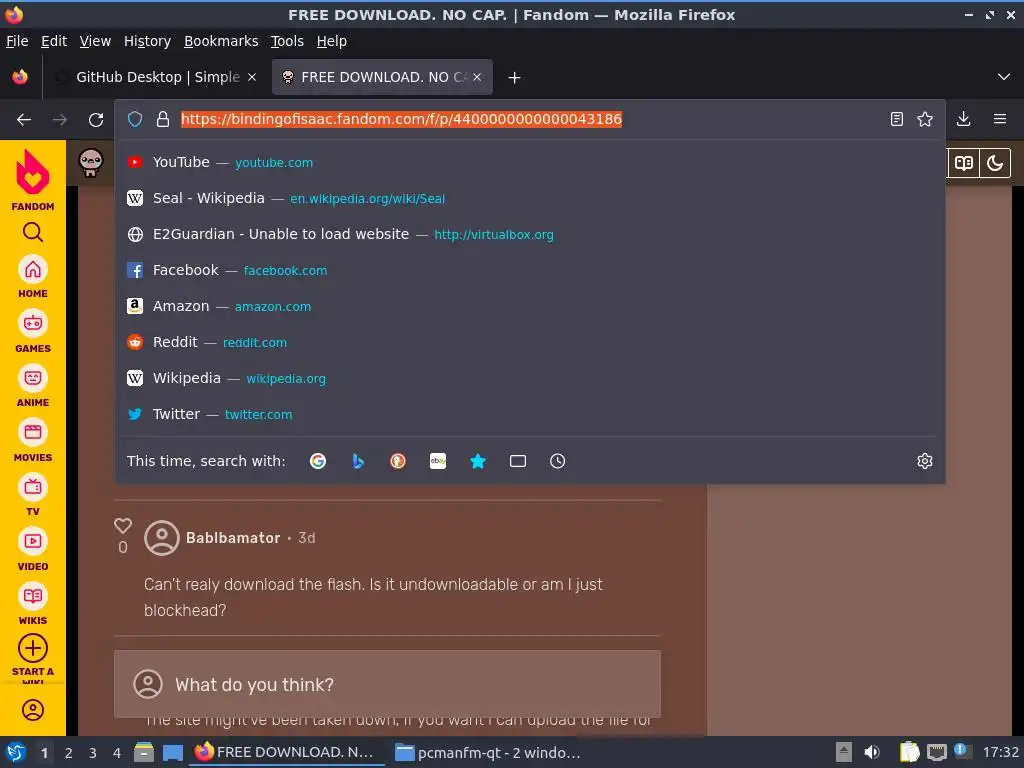Select YouTube suggestion

tap(530, 162)
